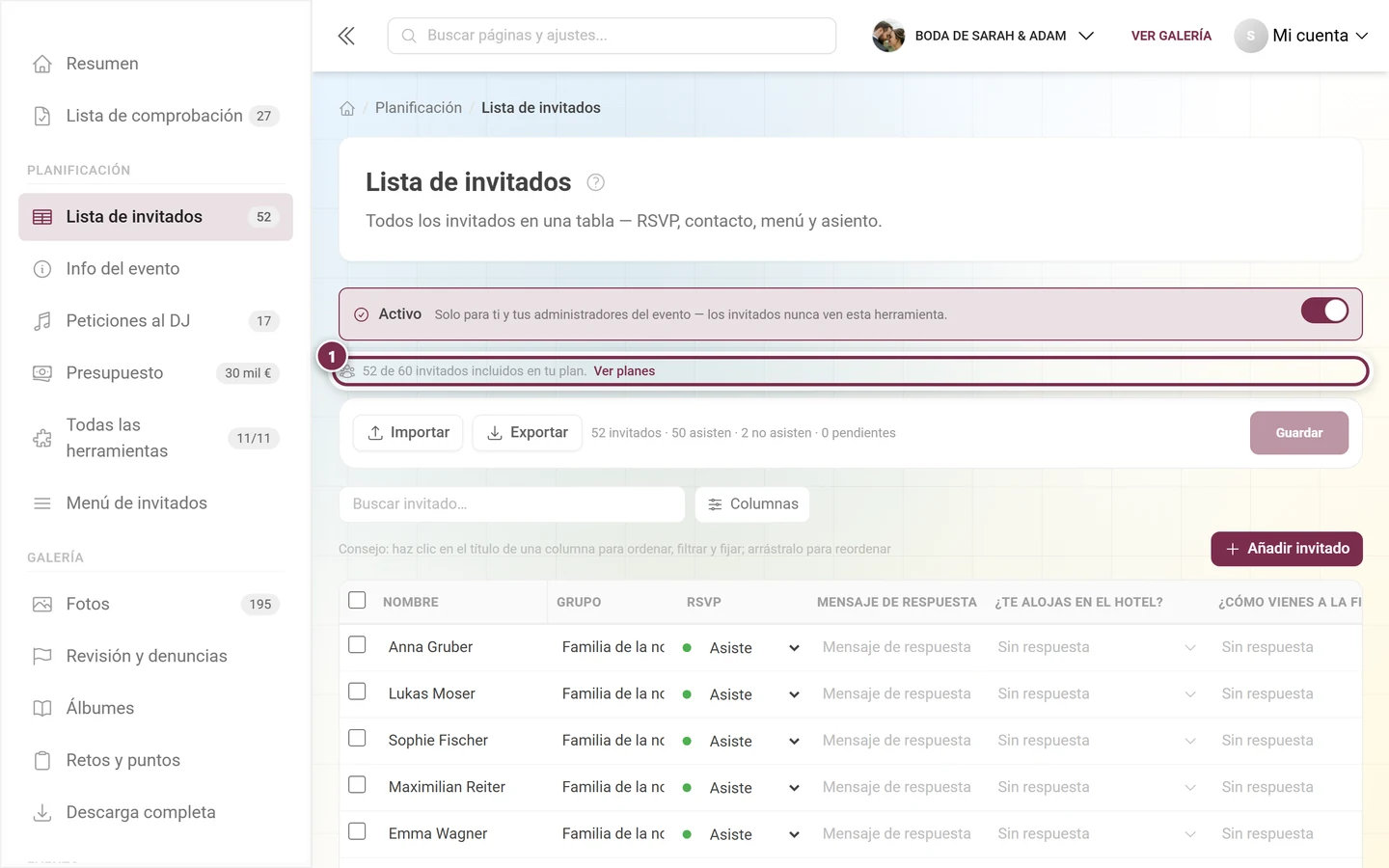This screenshot has height=868, width=1389.
Task: Click the Fotos picture icon
Action: pos(42,605)
